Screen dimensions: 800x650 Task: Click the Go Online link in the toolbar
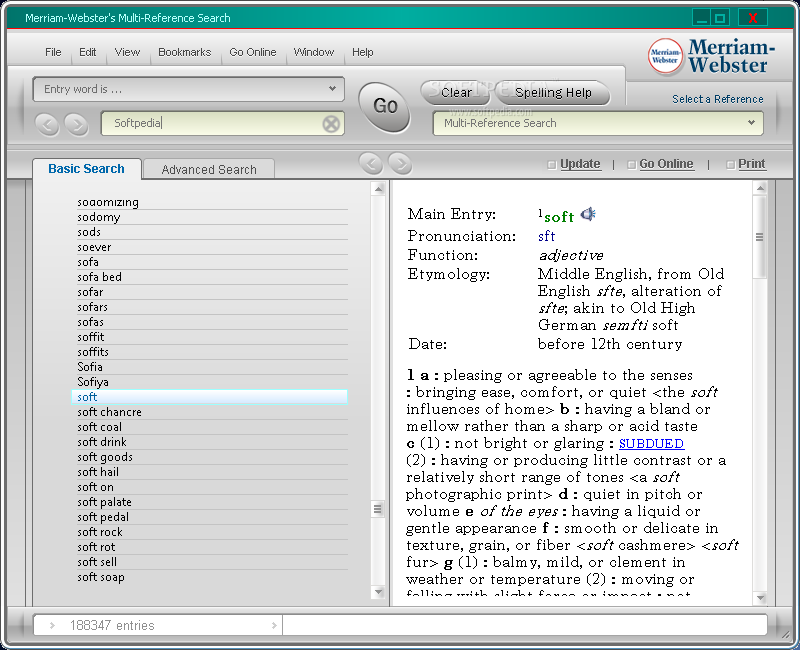click(x=666, y=164)
